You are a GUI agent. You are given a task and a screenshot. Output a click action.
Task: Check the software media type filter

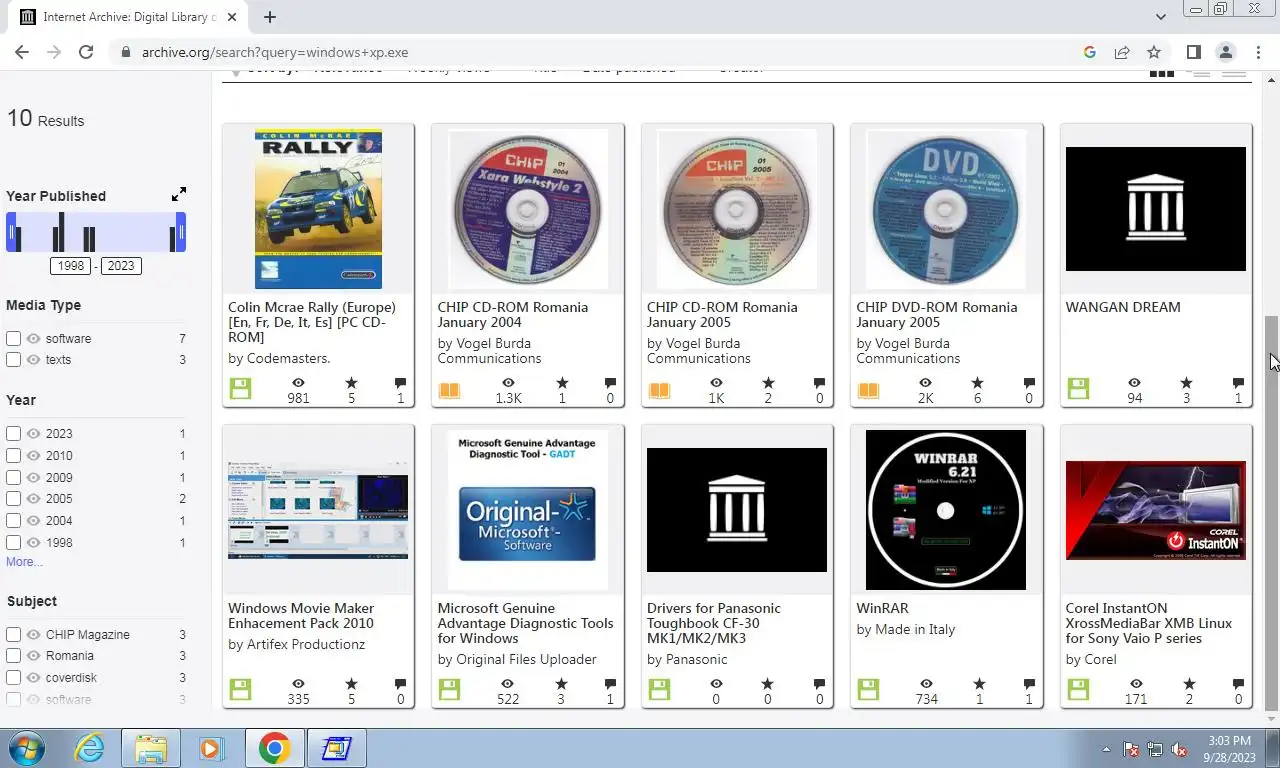click(x=14, y=339)
